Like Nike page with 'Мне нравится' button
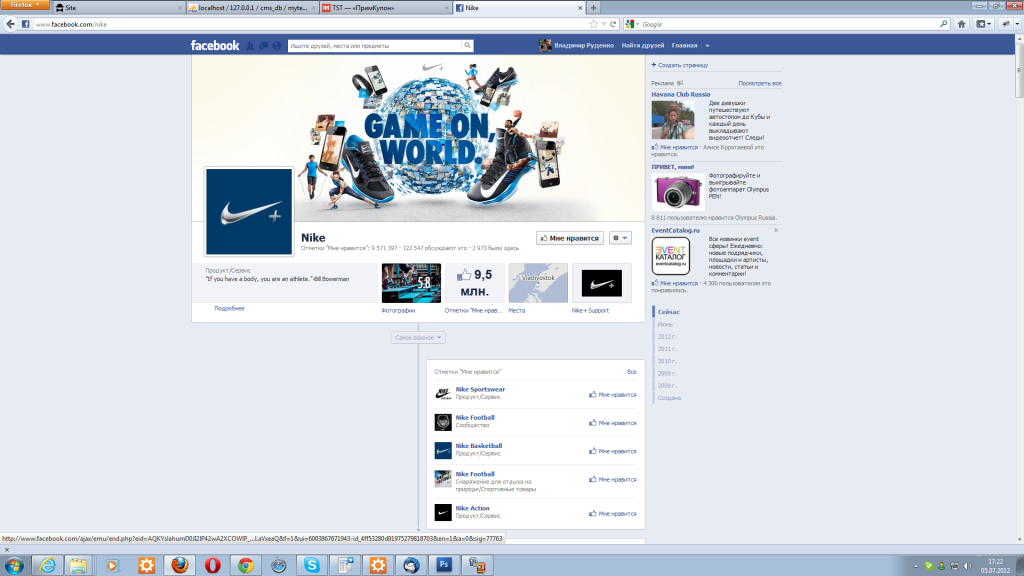 click(569, 238)
